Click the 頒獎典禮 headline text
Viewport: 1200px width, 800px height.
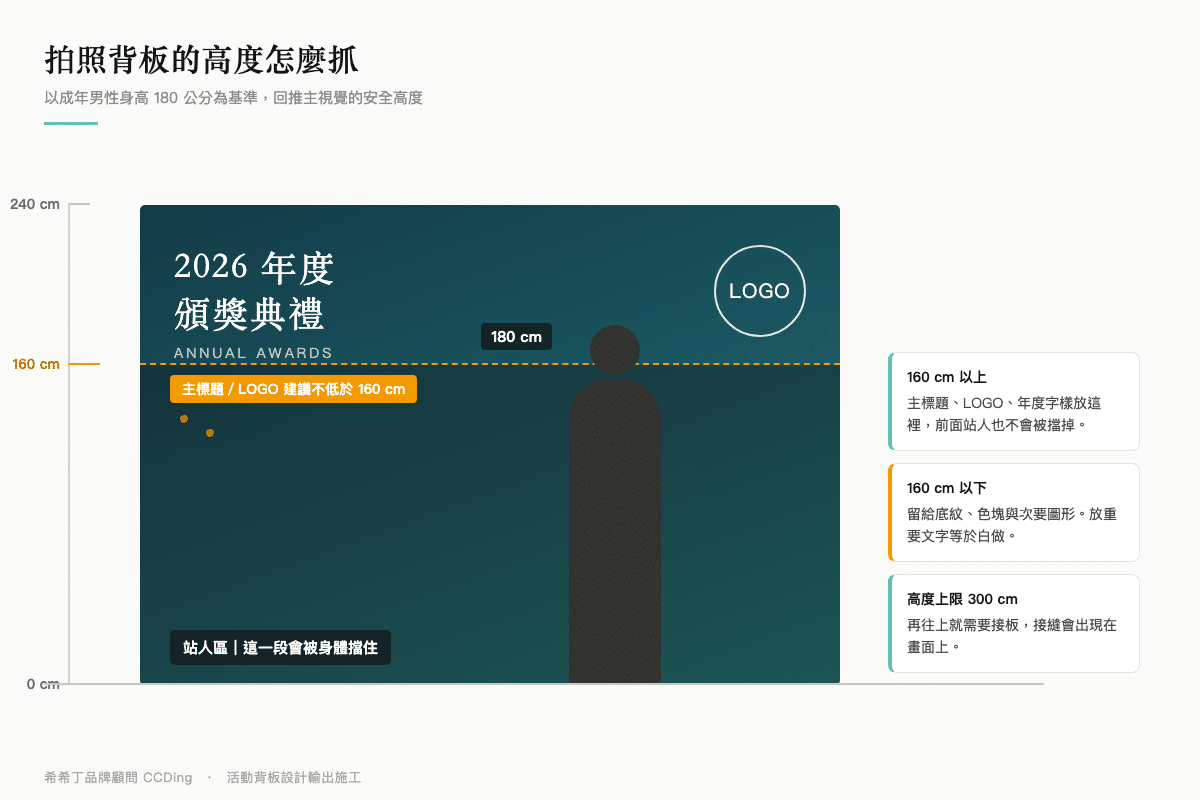[x=249, y=314]
